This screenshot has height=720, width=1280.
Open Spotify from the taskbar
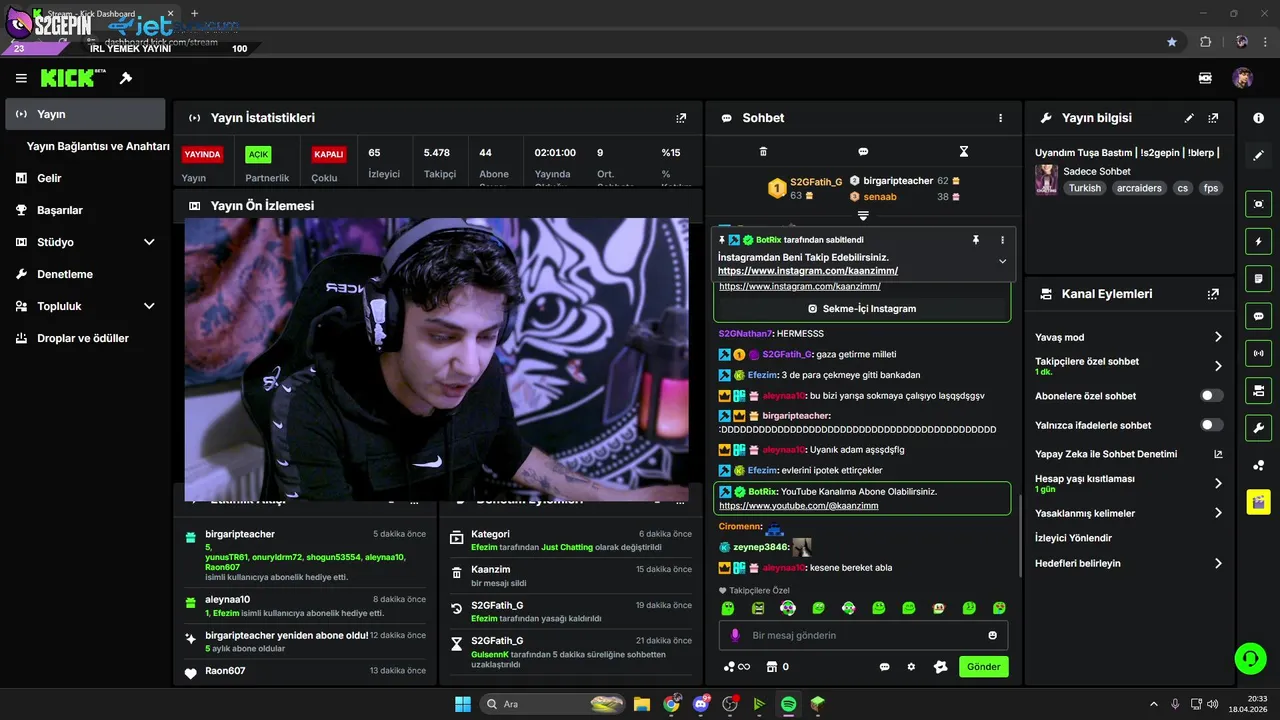coord(788,704)
